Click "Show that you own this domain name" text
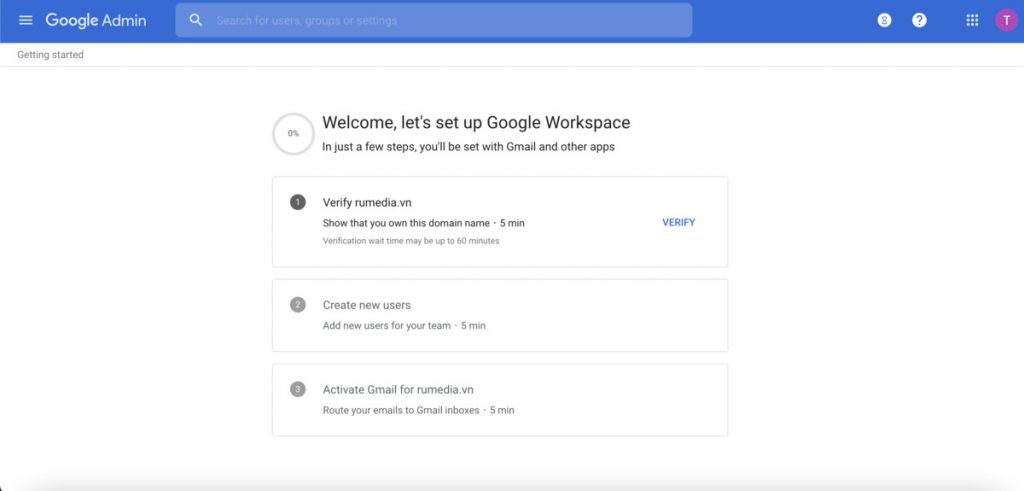 pyautogui.click(x=406, y=223)
